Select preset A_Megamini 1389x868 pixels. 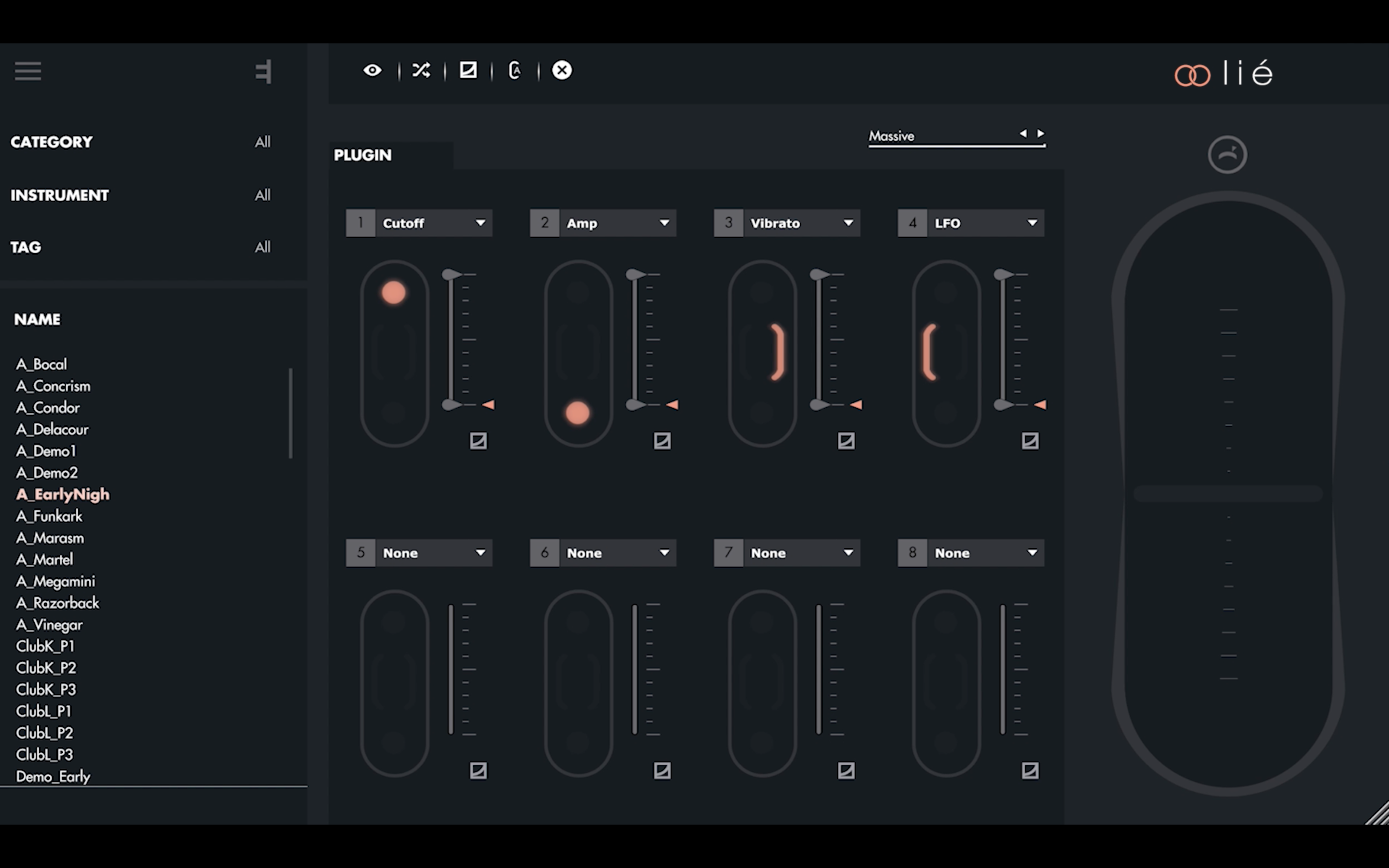55,582
